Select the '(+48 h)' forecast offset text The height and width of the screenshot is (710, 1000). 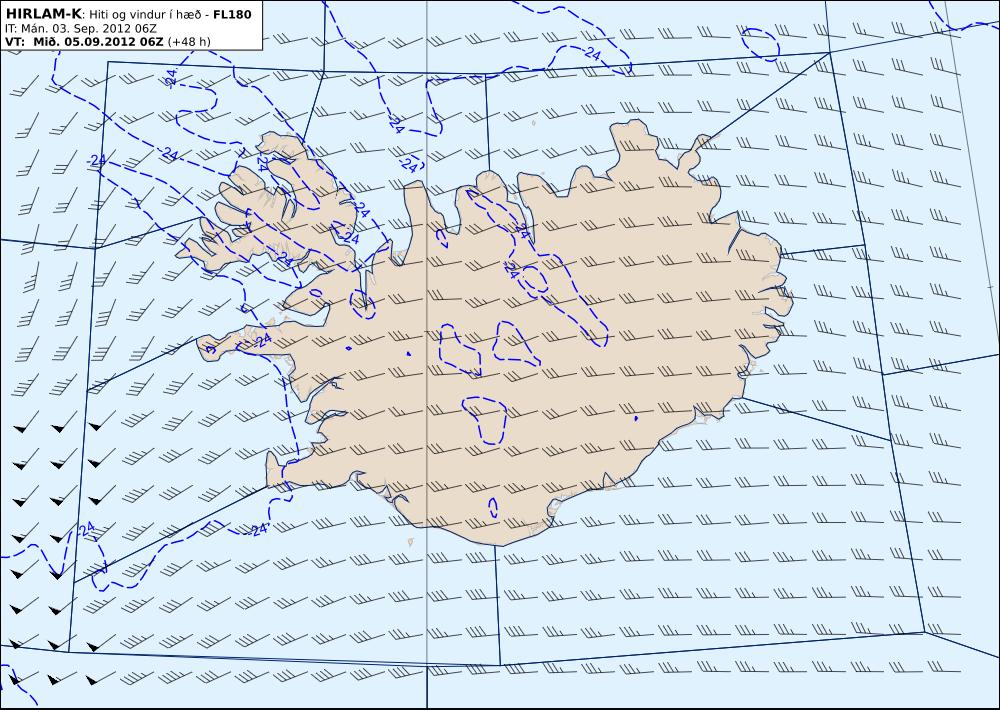click(x=189, y=42)
